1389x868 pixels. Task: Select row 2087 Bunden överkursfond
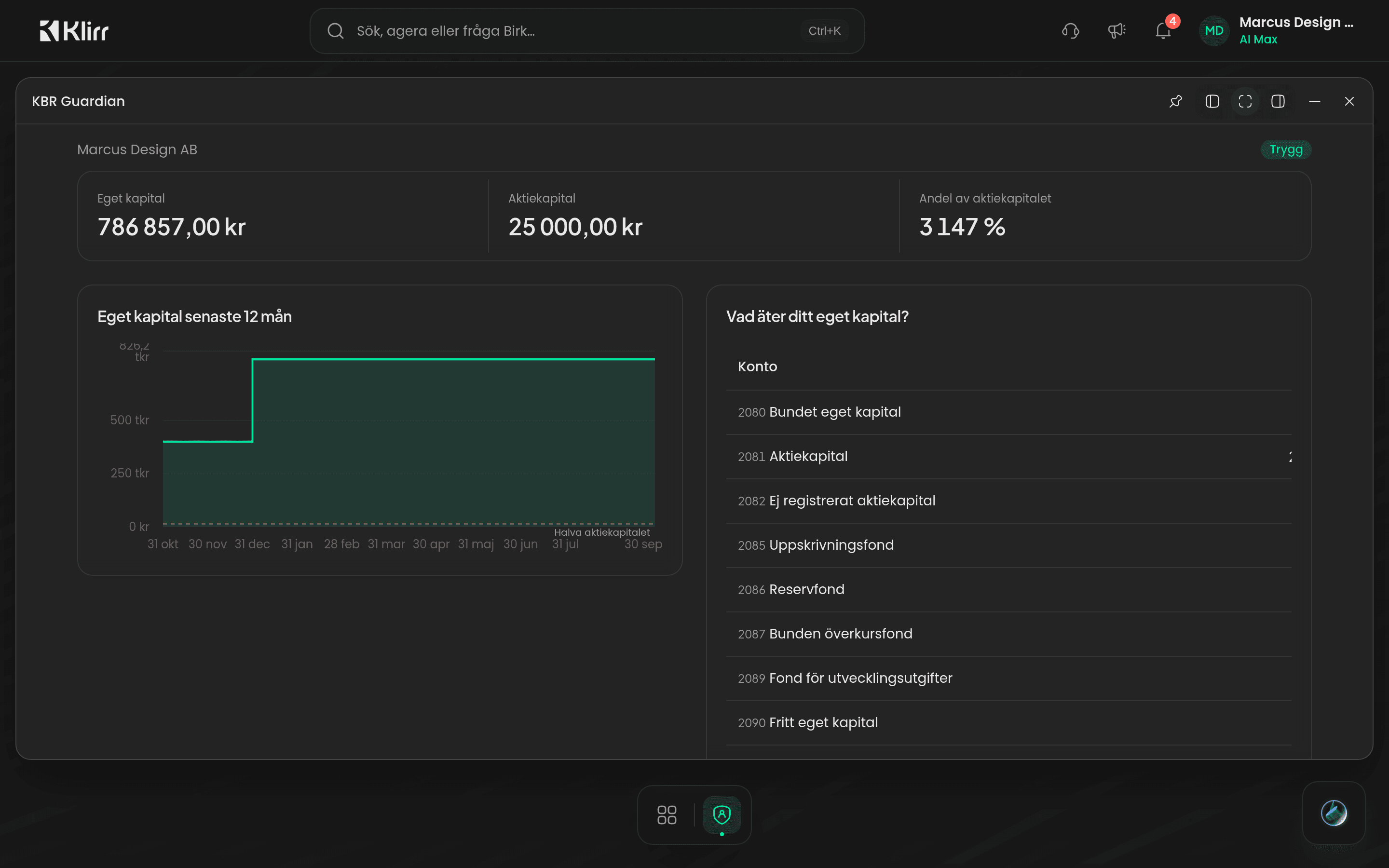click(1008, 634)
